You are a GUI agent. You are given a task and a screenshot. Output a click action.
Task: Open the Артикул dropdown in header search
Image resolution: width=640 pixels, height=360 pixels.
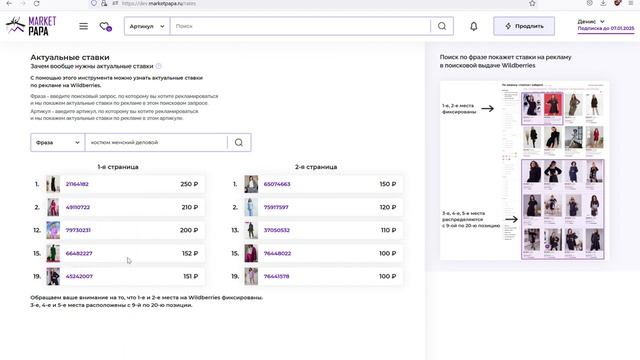point(147,26)
